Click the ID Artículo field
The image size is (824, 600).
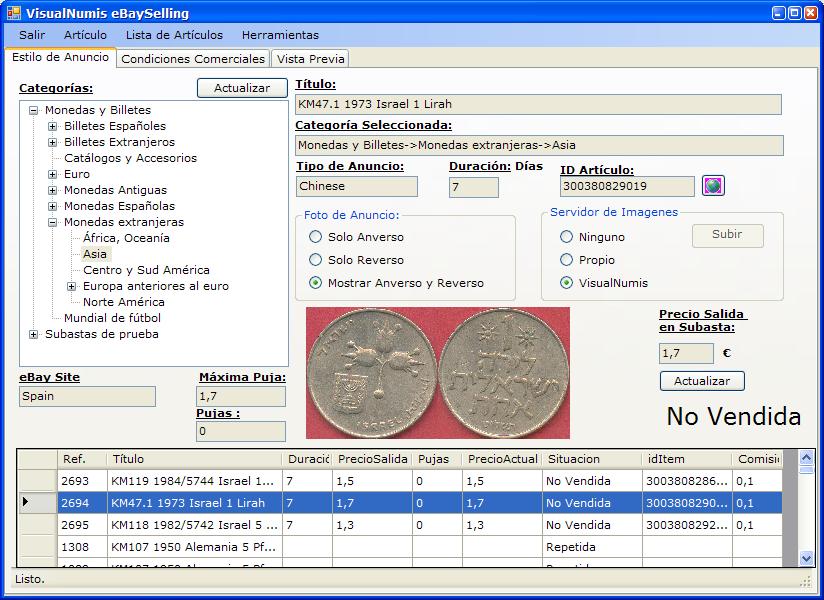(627, 187)
